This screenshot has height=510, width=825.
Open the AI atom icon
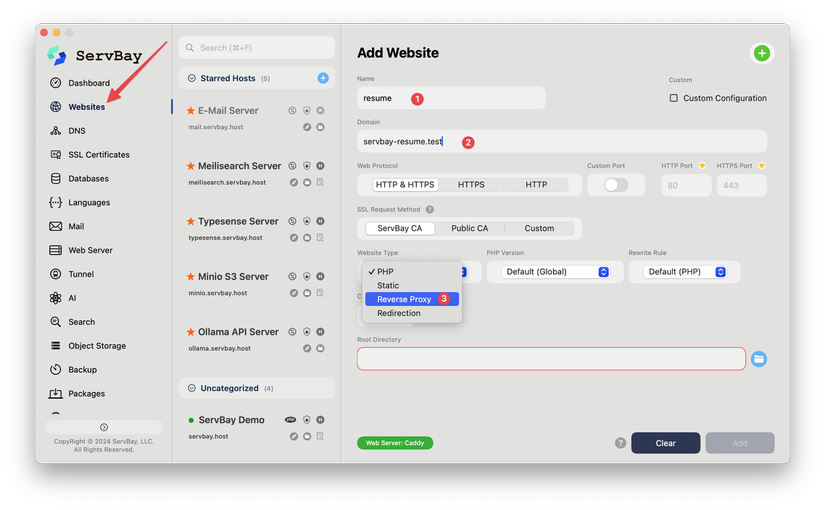pos(55,298)
